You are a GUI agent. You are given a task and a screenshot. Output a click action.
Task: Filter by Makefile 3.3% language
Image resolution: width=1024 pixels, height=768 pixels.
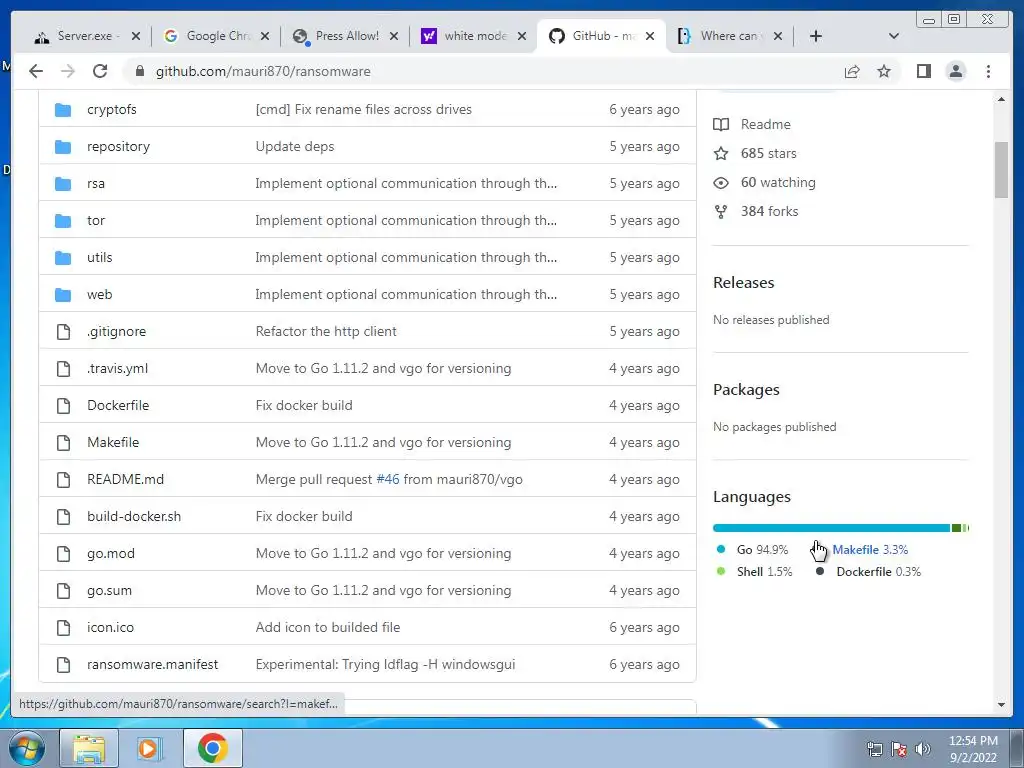(x=870, y=550)
